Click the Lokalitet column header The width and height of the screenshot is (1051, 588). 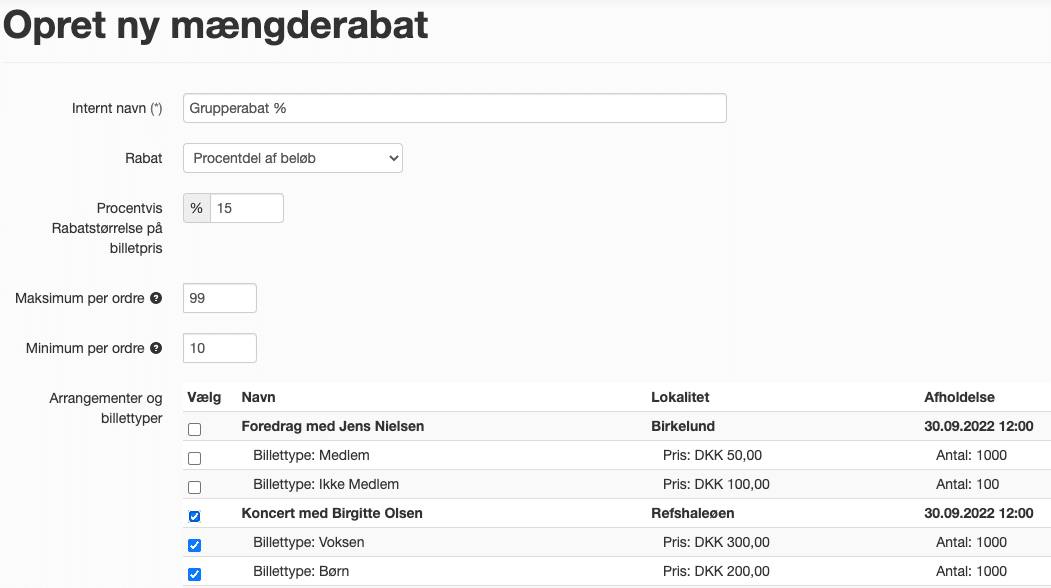click(x=680, y=397)
